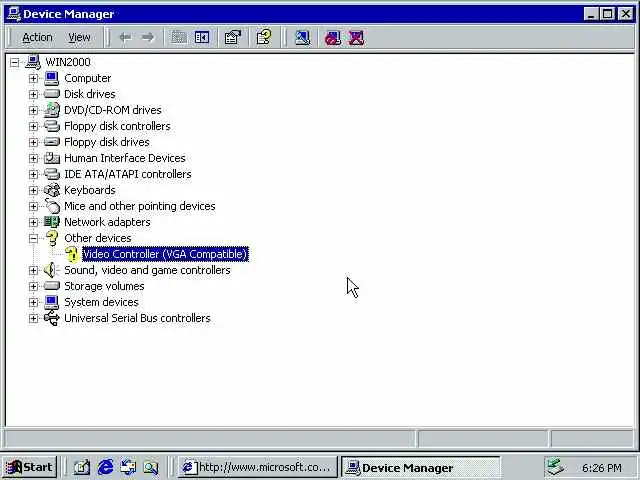Screen dimensions: 640x480
Task: Select the 'System devices' label
Action: pyautogui.click(x=101, y=302)
